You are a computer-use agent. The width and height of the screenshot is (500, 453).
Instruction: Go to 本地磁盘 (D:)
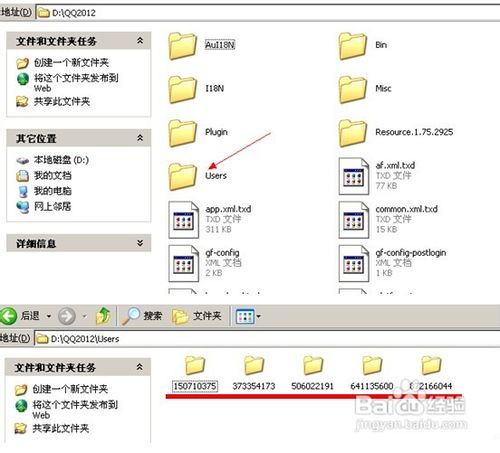61,160
